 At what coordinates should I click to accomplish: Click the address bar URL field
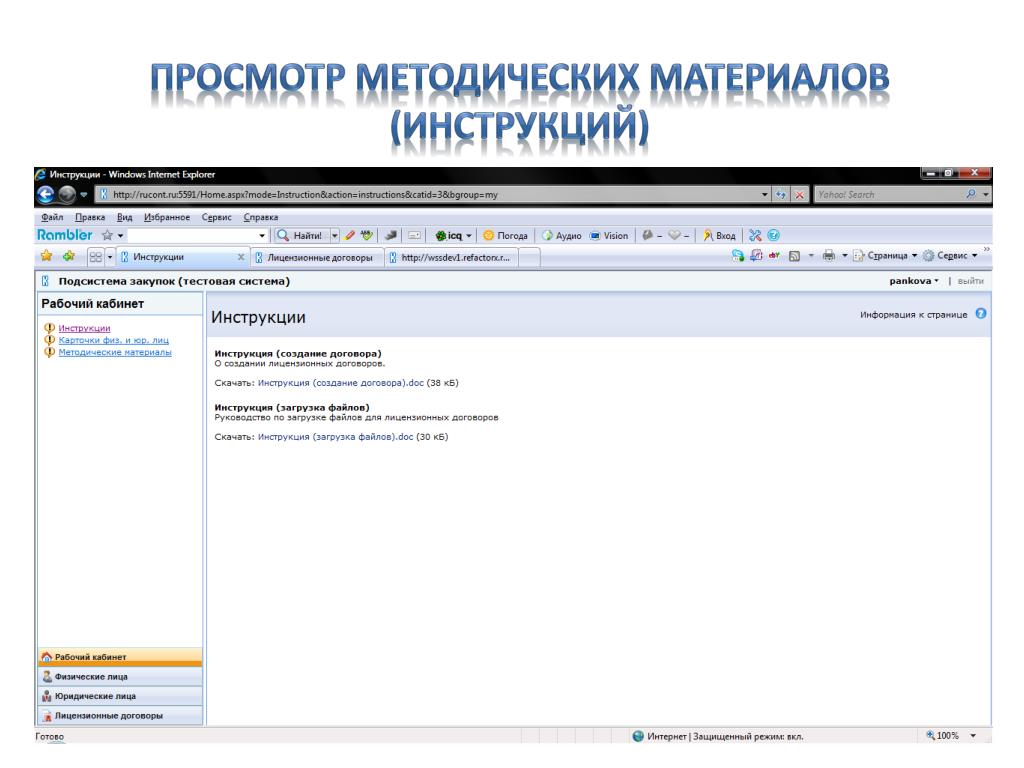pos(431,195)
